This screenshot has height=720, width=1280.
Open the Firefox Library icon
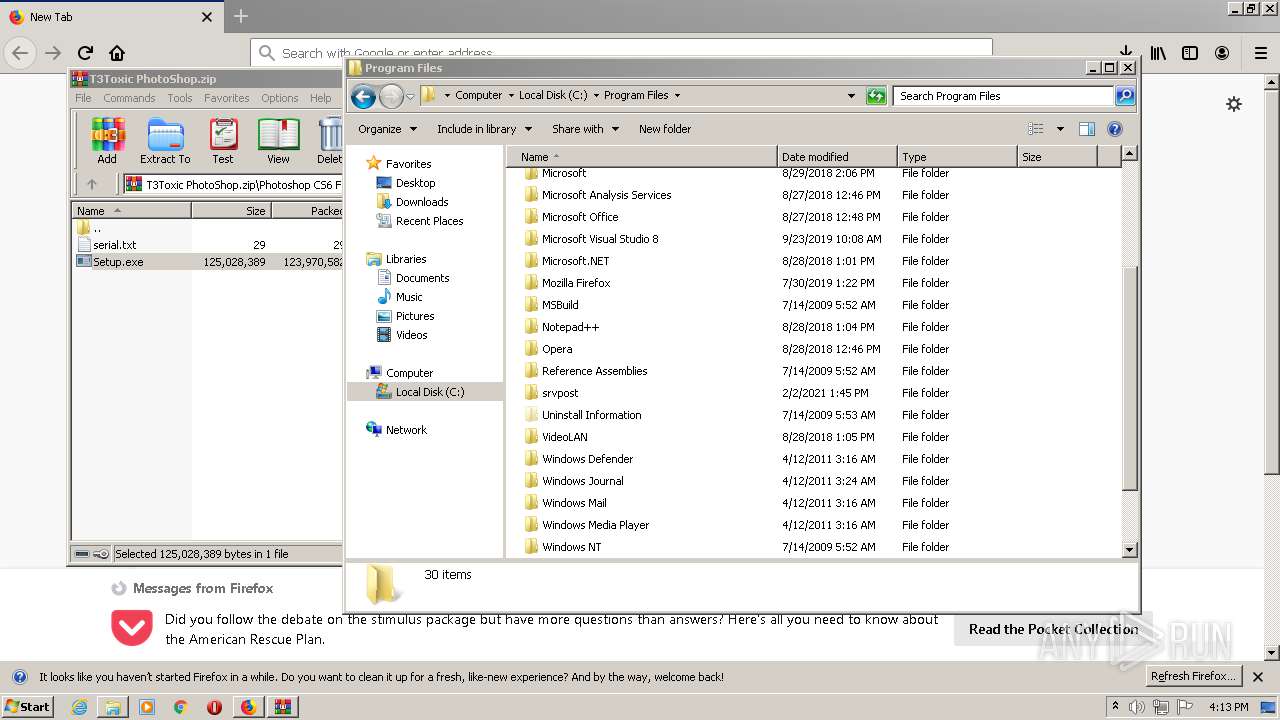1158,53
